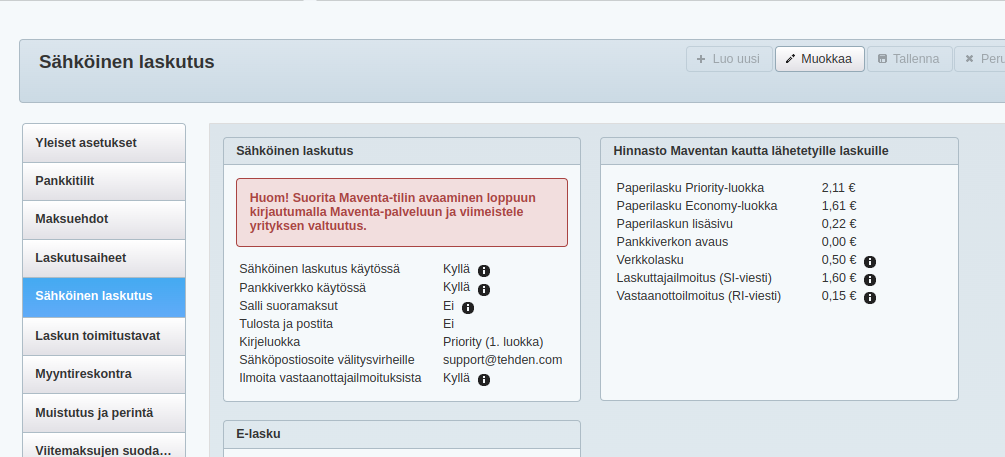
Task: Show info for Laskuttajailmoitus (SI-viesti) price
Action: click(870, 280)
